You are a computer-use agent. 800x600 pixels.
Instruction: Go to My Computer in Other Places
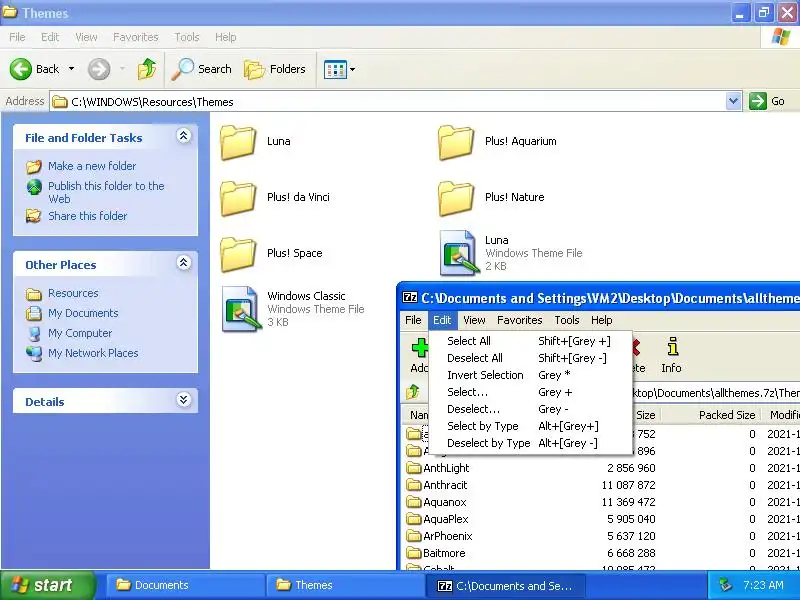[80, 333]
